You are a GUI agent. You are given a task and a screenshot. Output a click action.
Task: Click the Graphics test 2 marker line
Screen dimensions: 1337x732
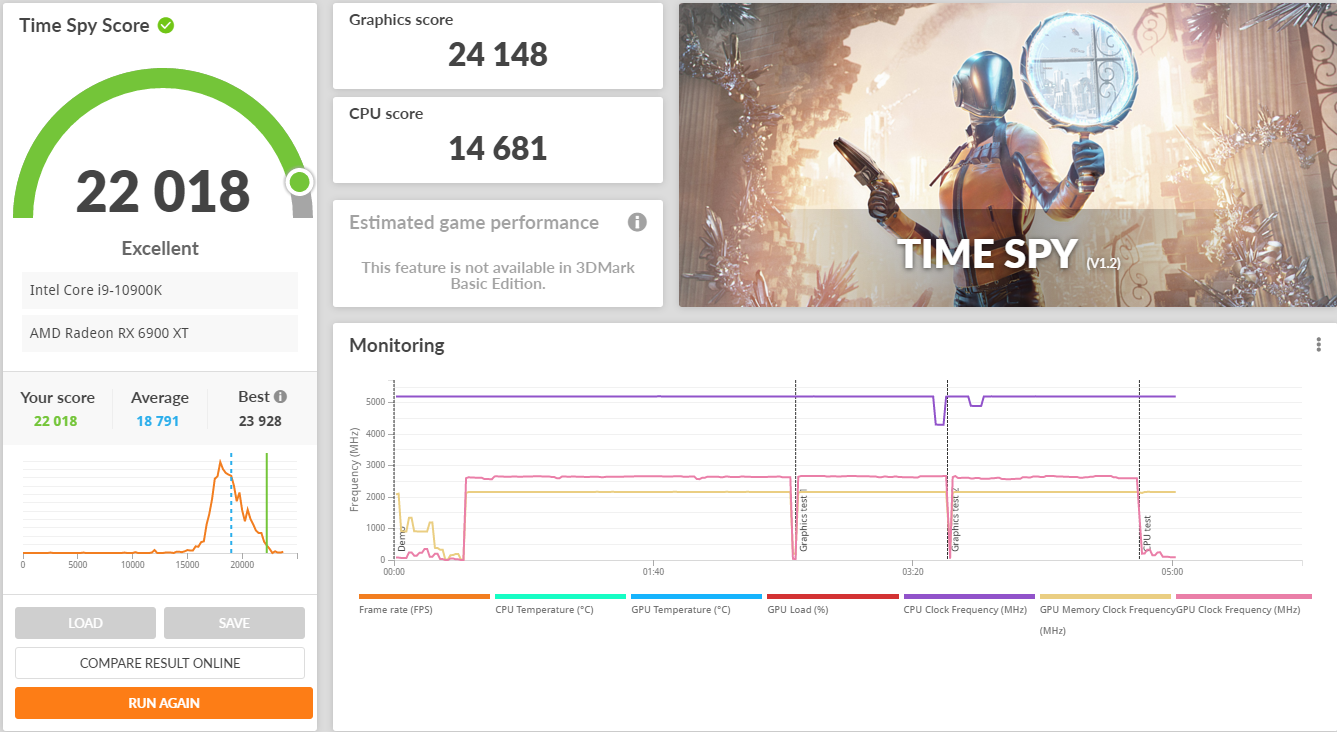948,470
